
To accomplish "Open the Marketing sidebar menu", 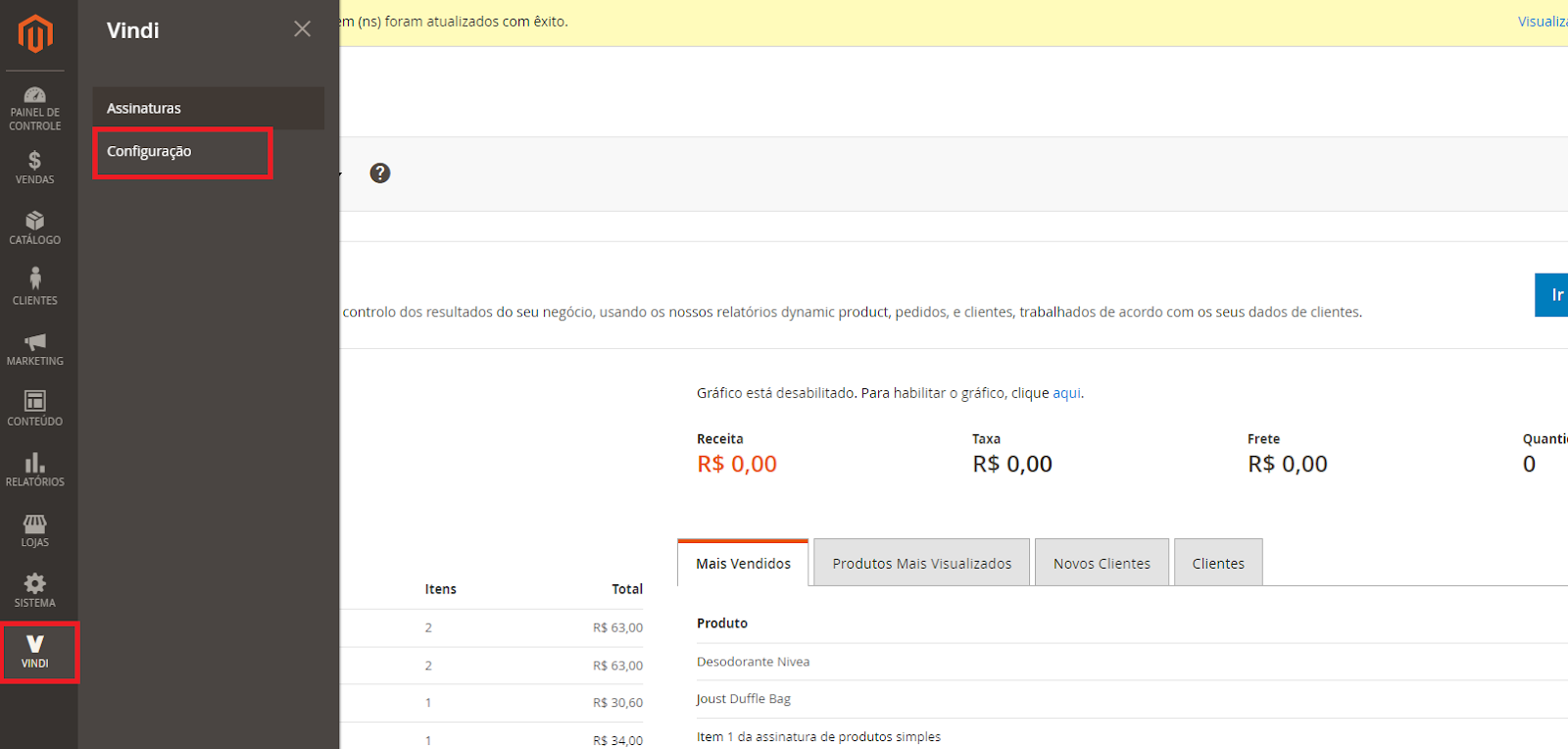I will coord(35,348).
